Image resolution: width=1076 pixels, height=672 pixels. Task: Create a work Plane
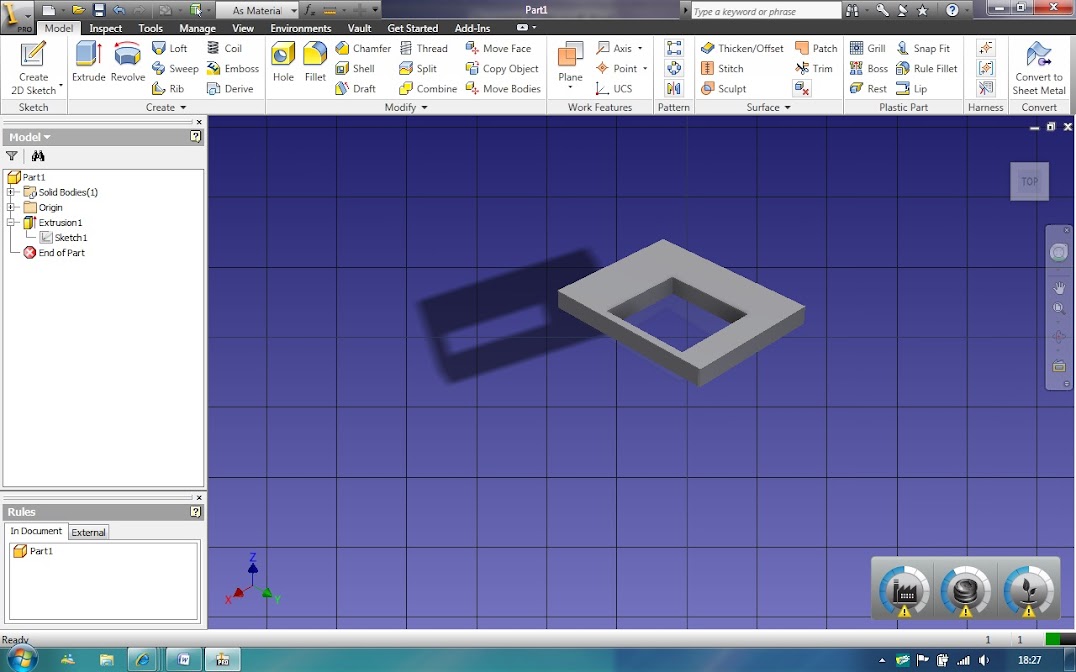point(570,62)
